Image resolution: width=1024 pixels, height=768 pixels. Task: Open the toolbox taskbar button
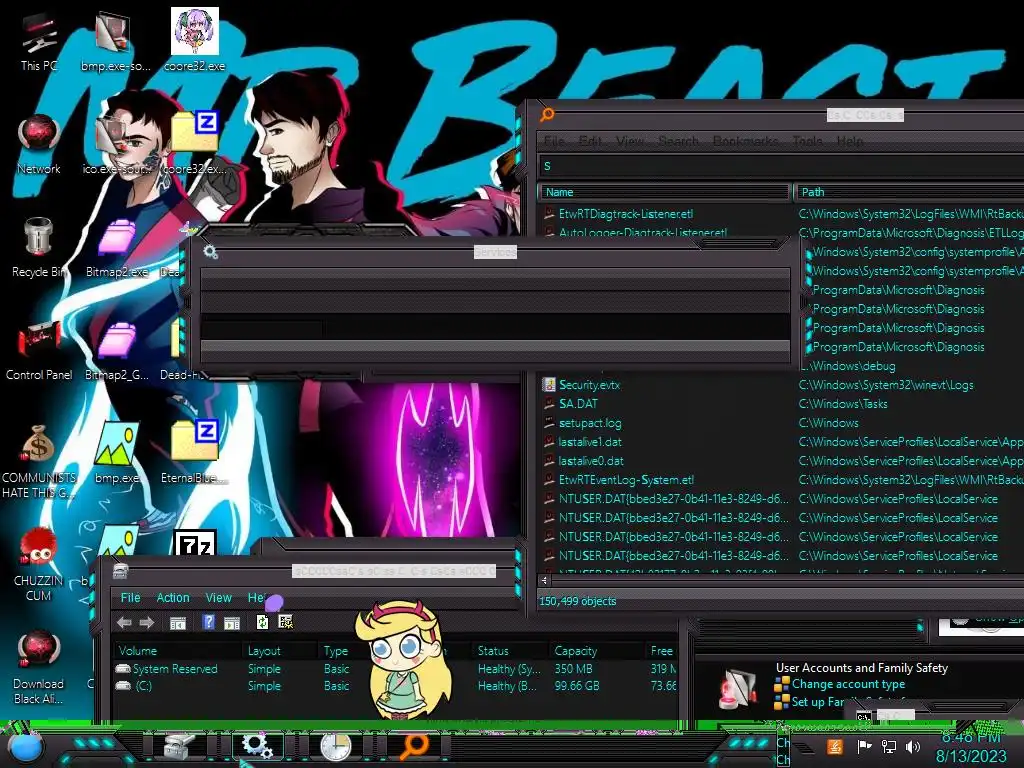click(178, 746)
